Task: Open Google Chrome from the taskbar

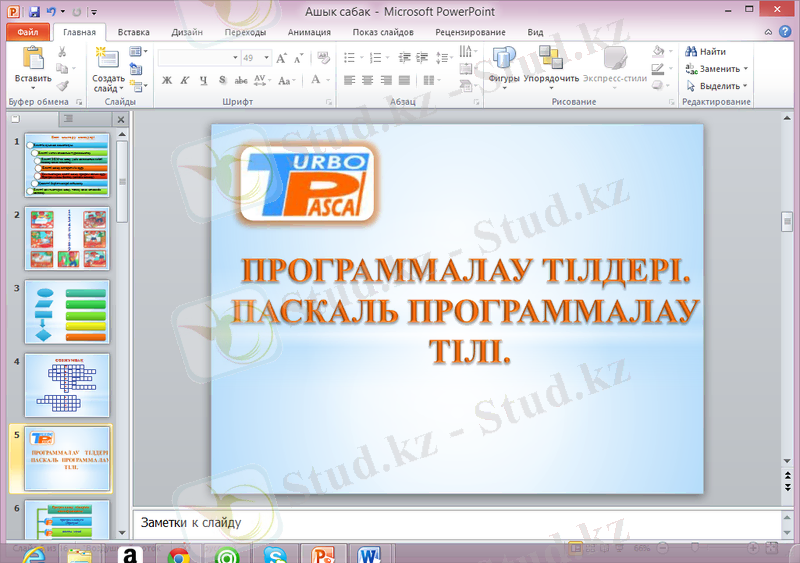Action: click(179, 555)
